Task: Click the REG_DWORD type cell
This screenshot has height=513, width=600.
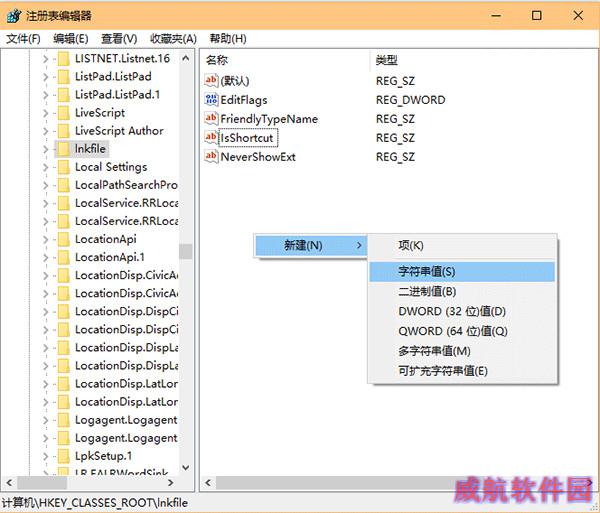Action: tap(411, 100)
